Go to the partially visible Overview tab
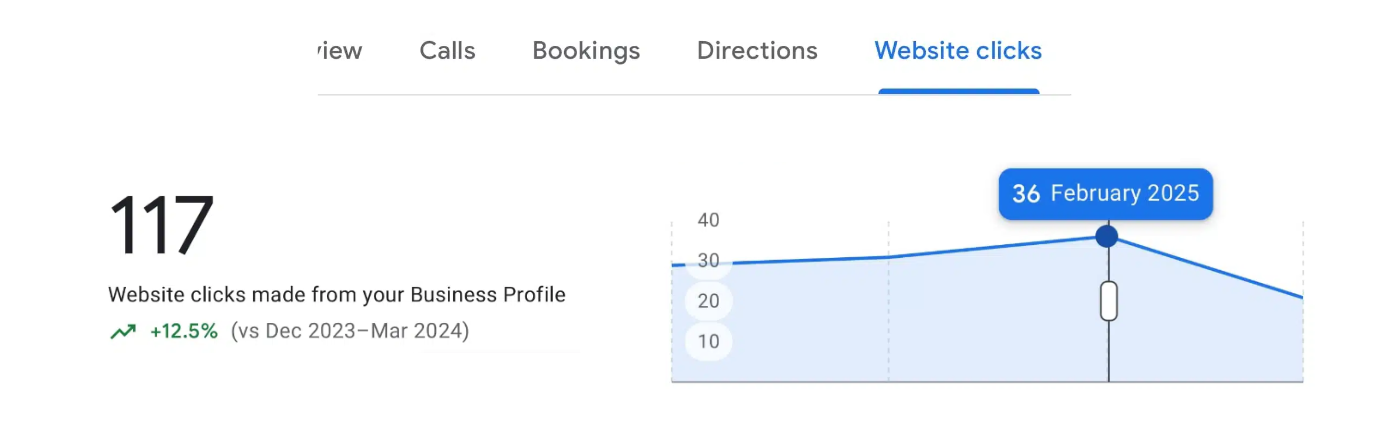Viewport: 1376px width, 430px height. click(340, 50)
